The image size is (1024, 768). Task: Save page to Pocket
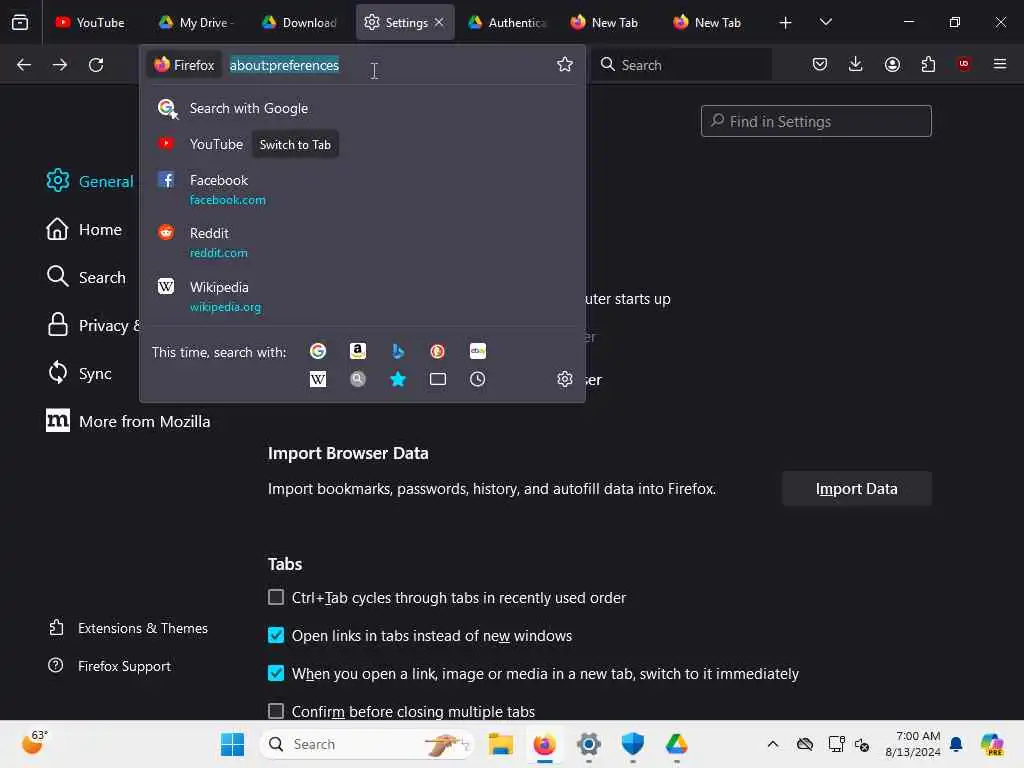coord(820,64)
